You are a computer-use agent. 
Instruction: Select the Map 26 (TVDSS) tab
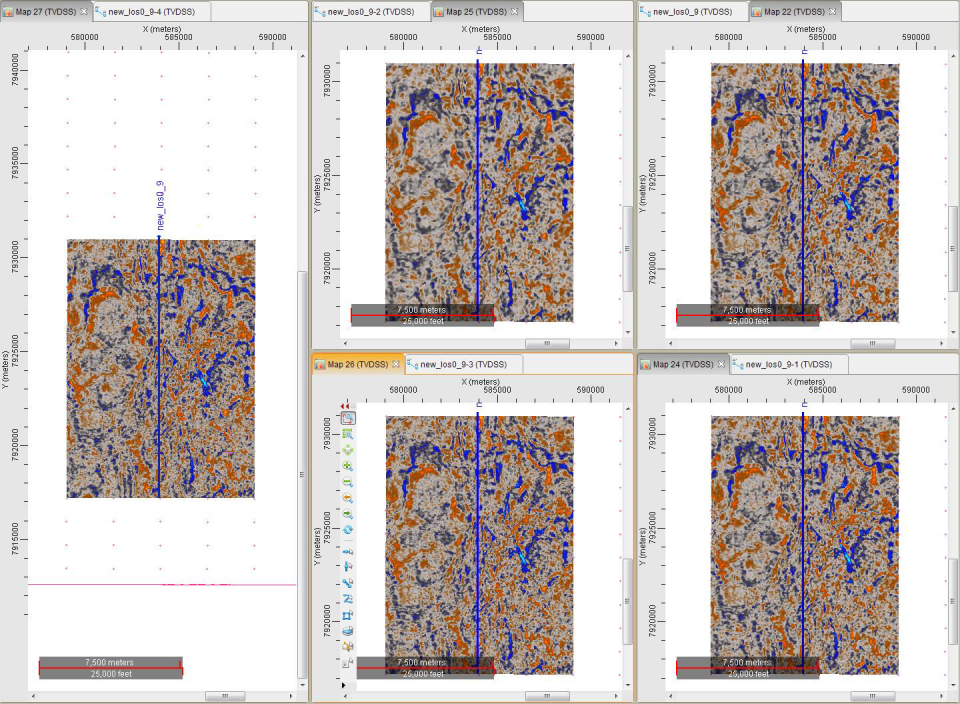point(358,364)
